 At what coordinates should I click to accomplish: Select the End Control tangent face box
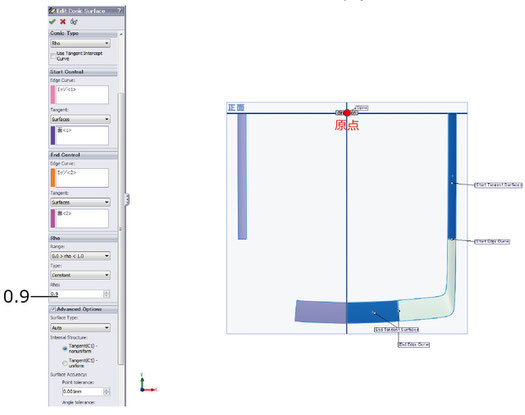point(82,218)
